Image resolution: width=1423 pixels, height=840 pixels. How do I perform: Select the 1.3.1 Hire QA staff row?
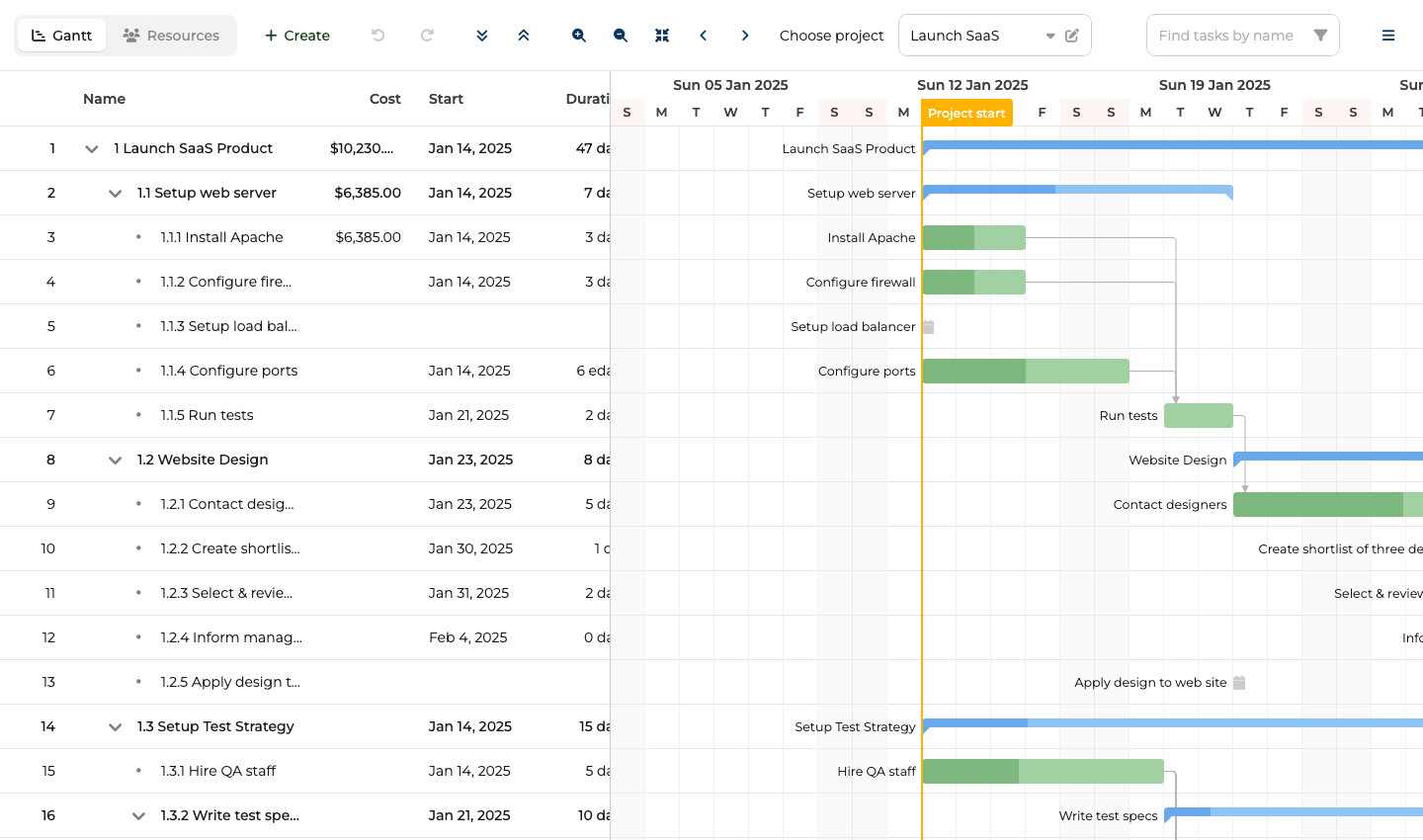(x=305, y=771)
